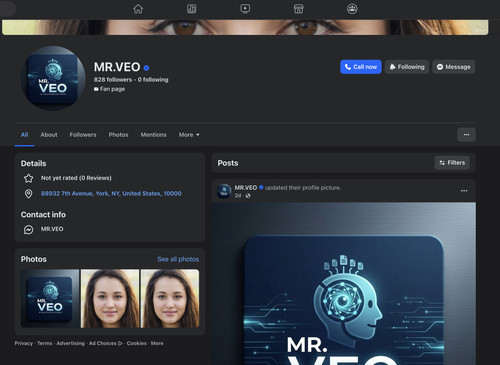Screen dimensions: 500x365
Task: Open the Followers tab
Action: click(x=83, y=135)
